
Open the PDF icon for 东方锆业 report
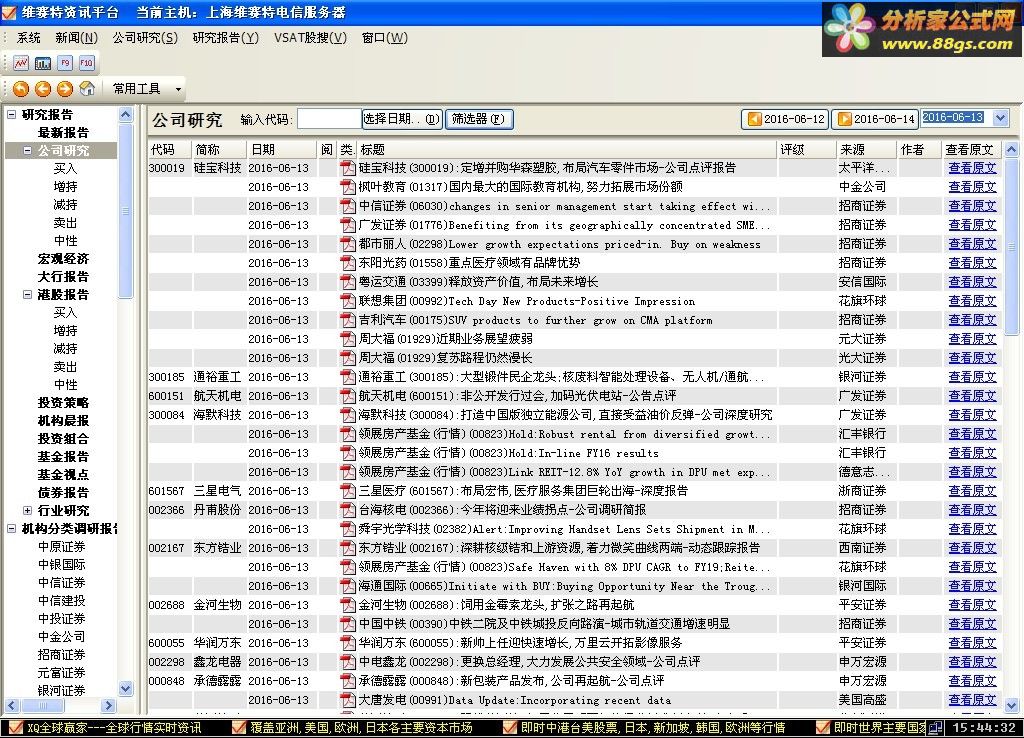click(x=348, y=548)
